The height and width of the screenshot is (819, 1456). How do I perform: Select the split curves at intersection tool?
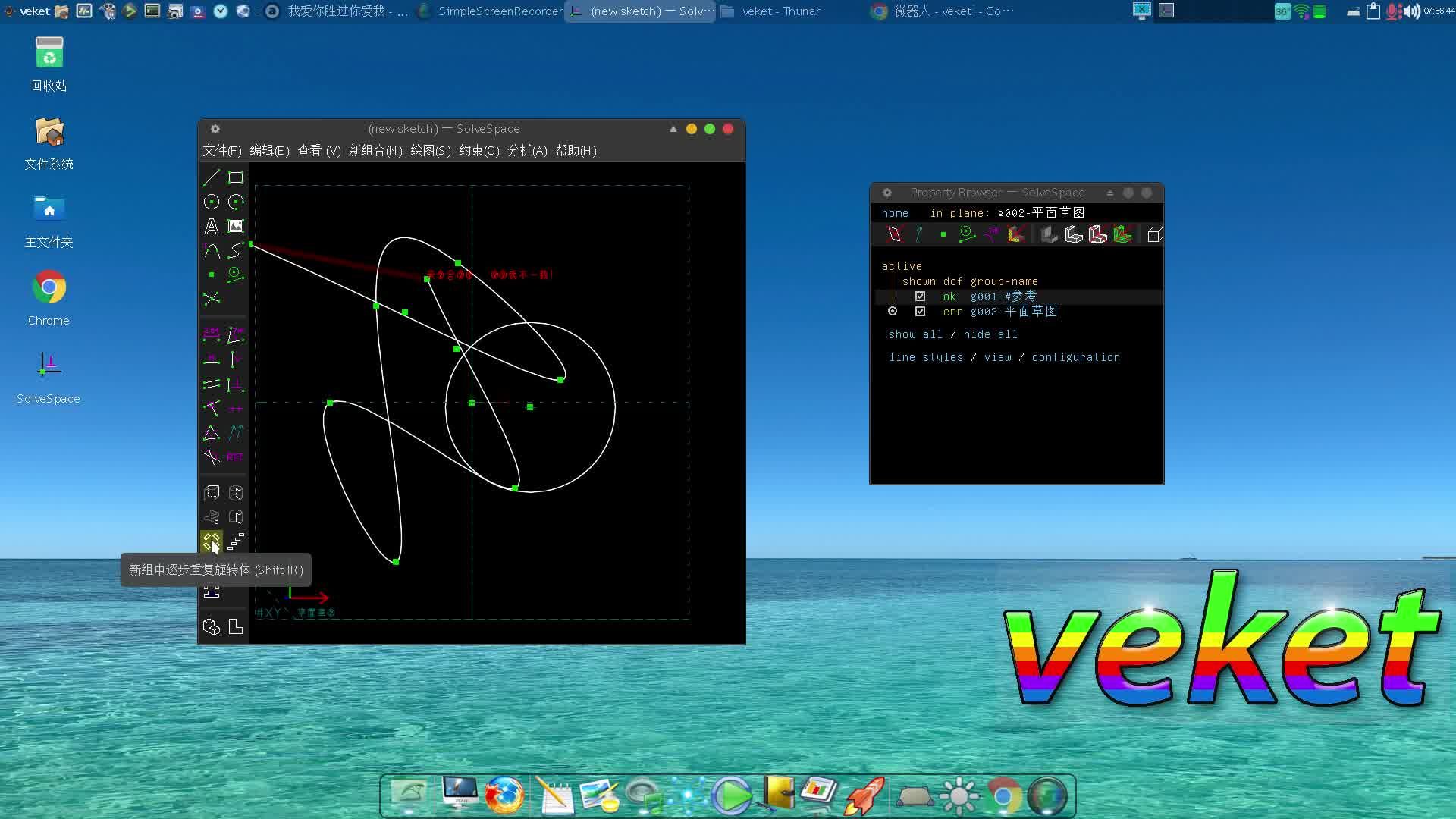point(212,299)
